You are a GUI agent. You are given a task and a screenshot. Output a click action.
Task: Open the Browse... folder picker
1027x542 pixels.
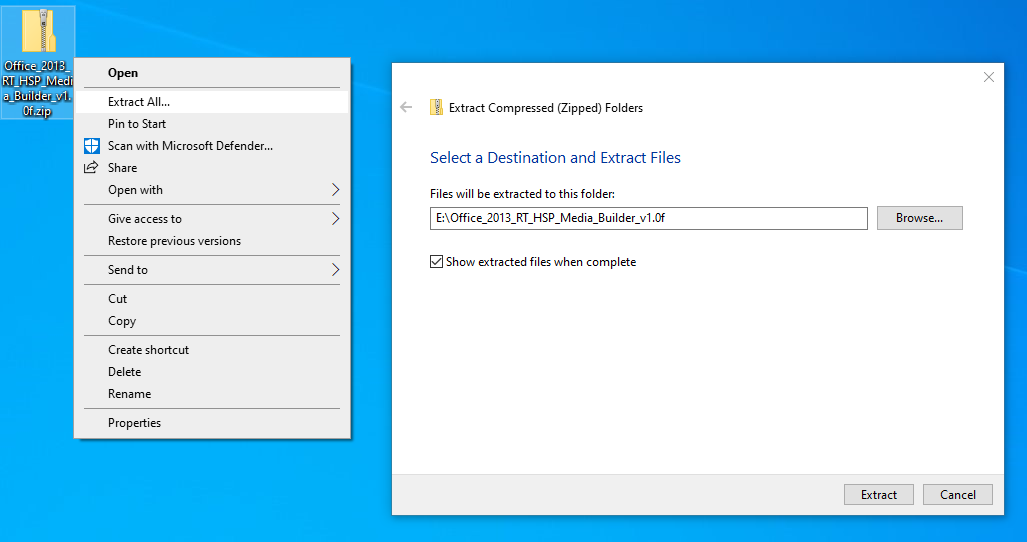coord(920,218)
